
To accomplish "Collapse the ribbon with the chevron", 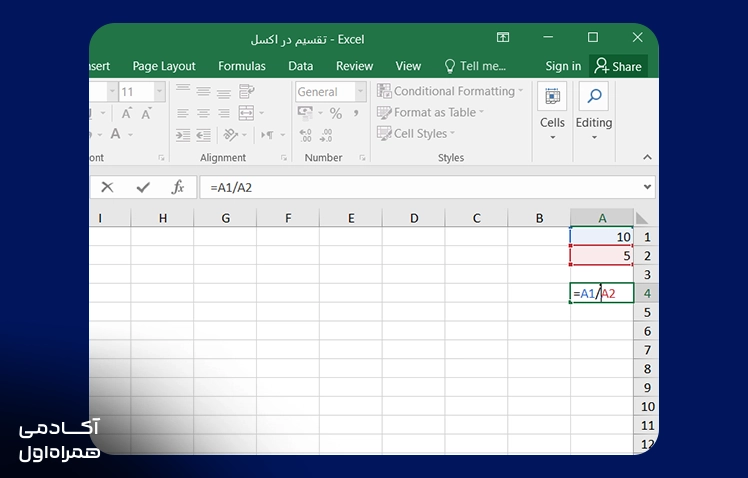I will click(x=647, y=157).
